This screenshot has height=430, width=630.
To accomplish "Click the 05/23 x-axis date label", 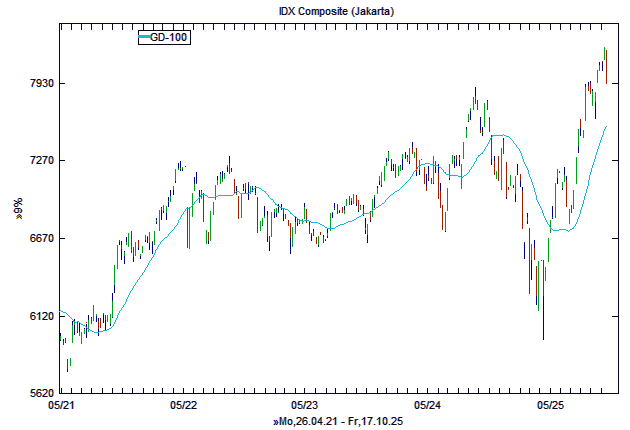I will (x=305, y=406).
